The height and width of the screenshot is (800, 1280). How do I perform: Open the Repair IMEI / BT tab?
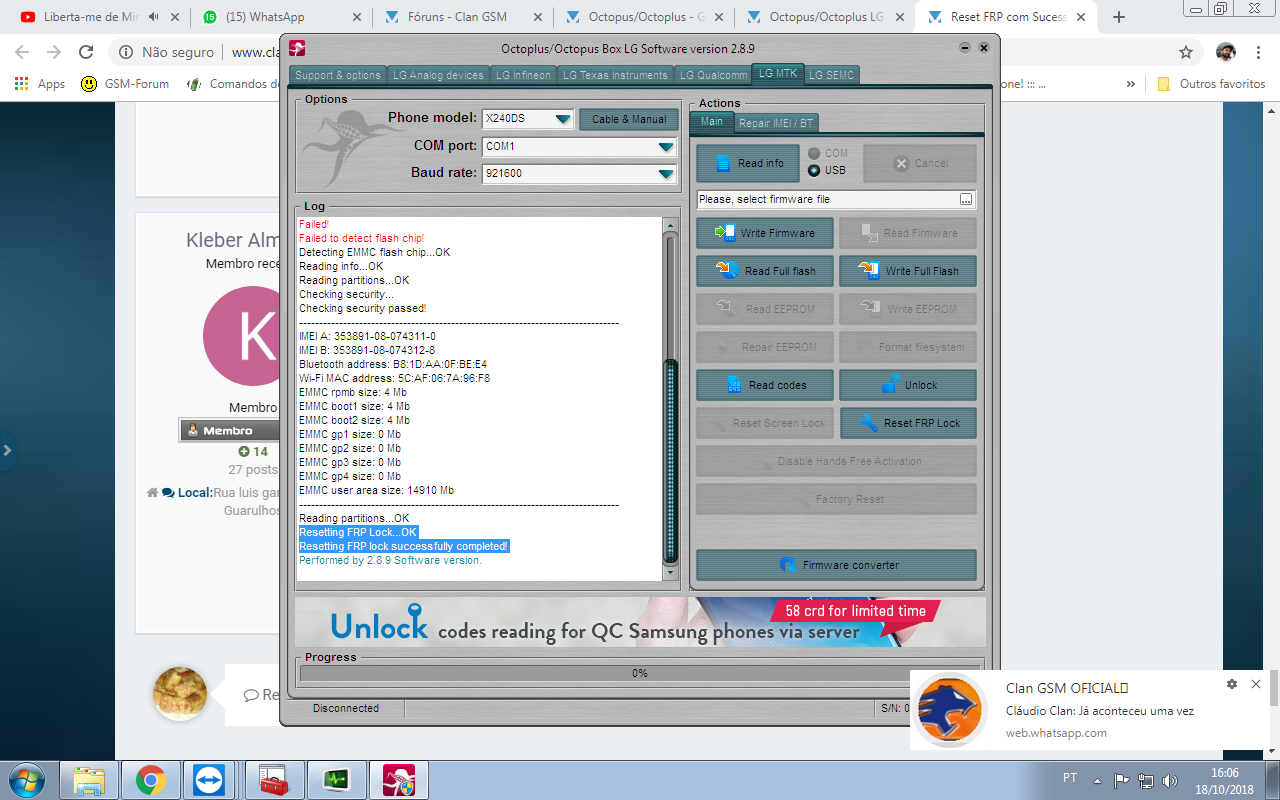pyautogui.click(x=776, y=123)
